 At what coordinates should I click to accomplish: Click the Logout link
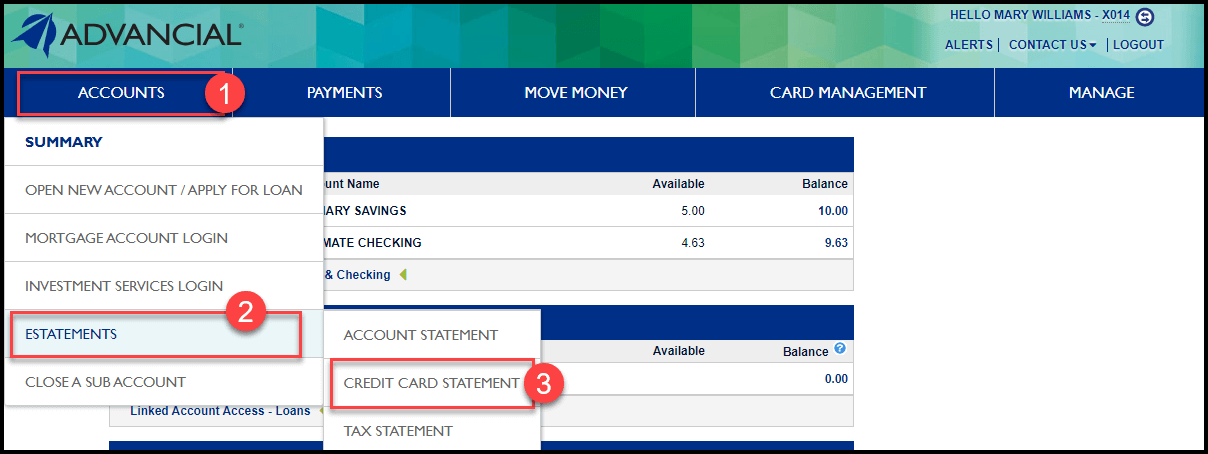tap(1138, 45)
